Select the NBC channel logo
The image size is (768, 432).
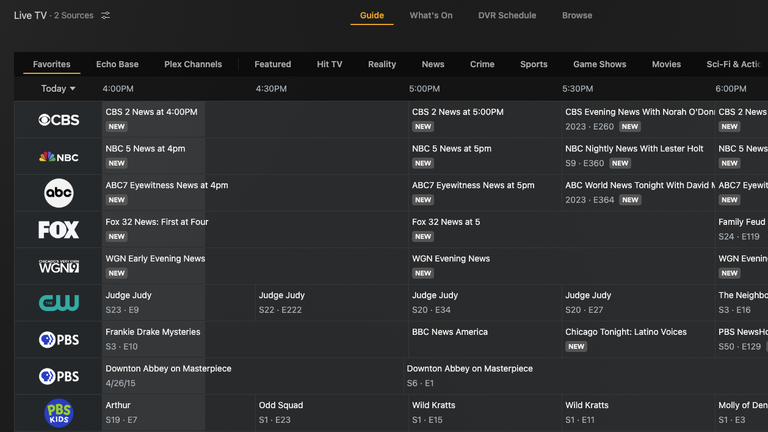[59, 157]
